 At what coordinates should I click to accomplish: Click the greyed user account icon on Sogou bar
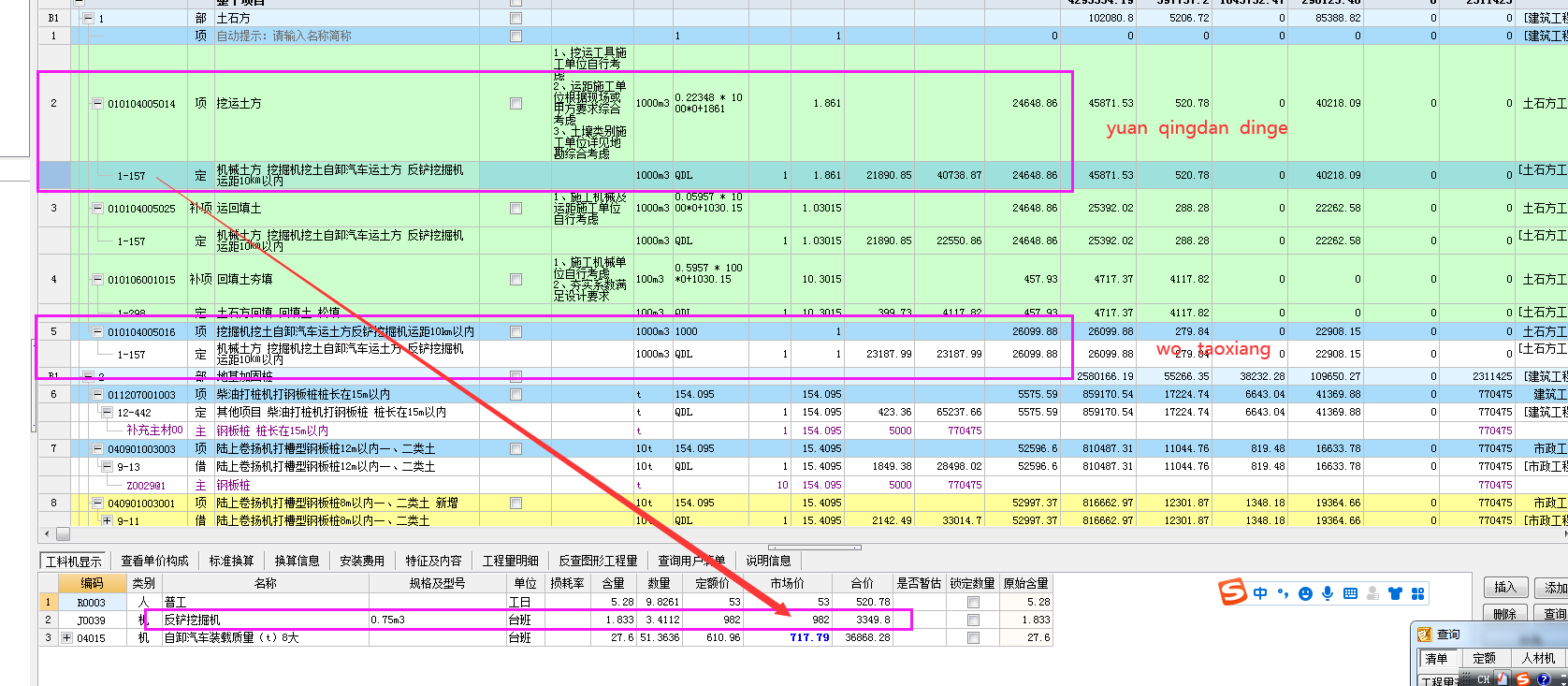pyautogui.click(x=1372, y=593)
